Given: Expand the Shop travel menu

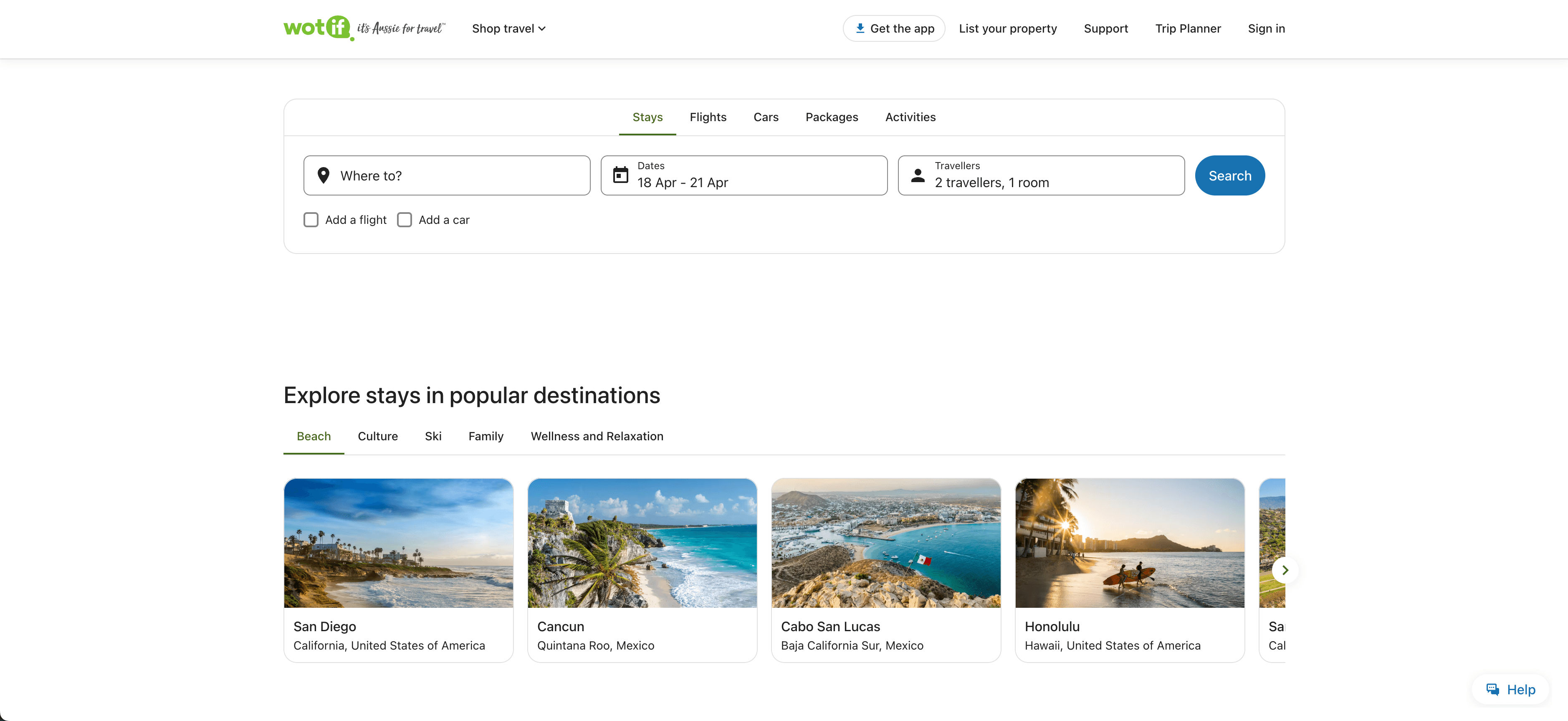Looking at the screenshot, I should tap(508, 29).
